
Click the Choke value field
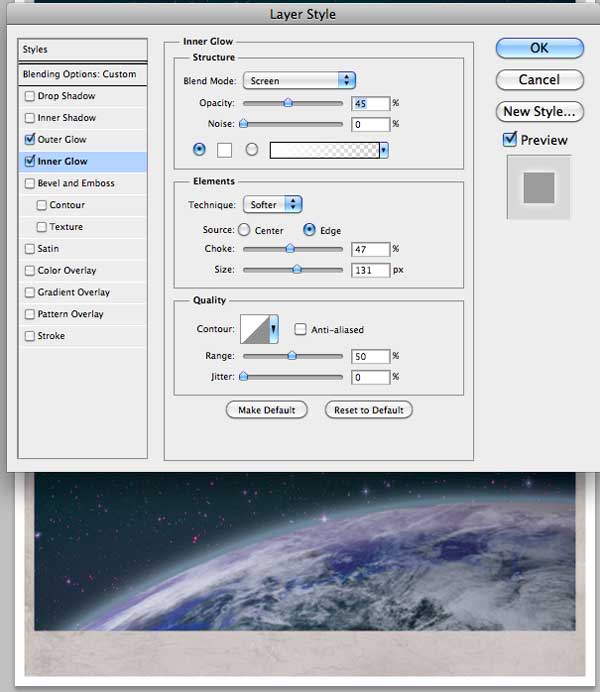tap(371, 249)
